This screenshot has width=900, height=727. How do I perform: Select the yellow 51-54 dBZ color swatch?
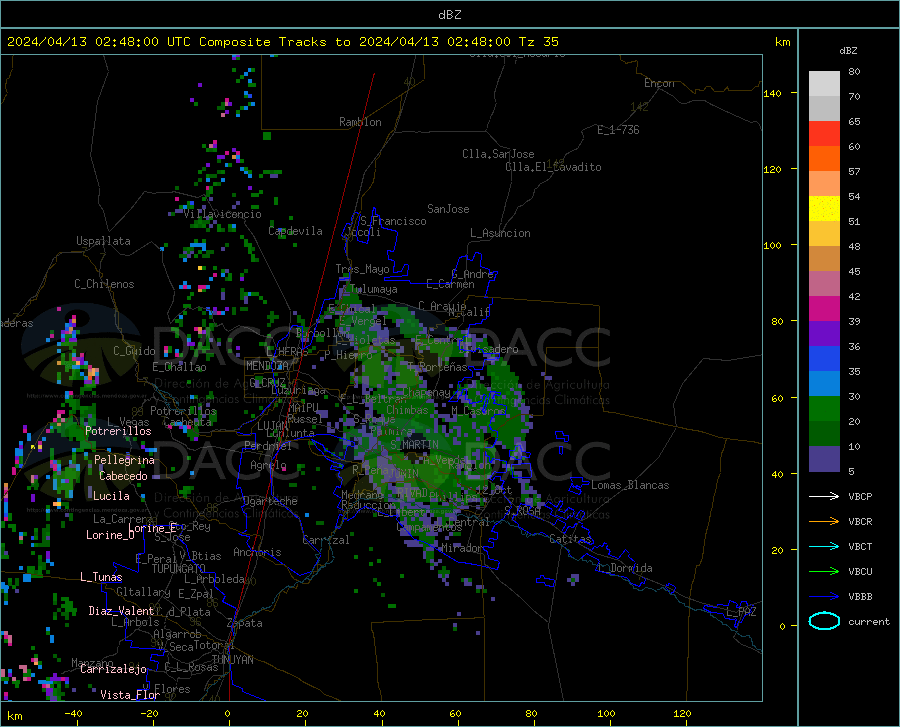(x=824, y=209)
